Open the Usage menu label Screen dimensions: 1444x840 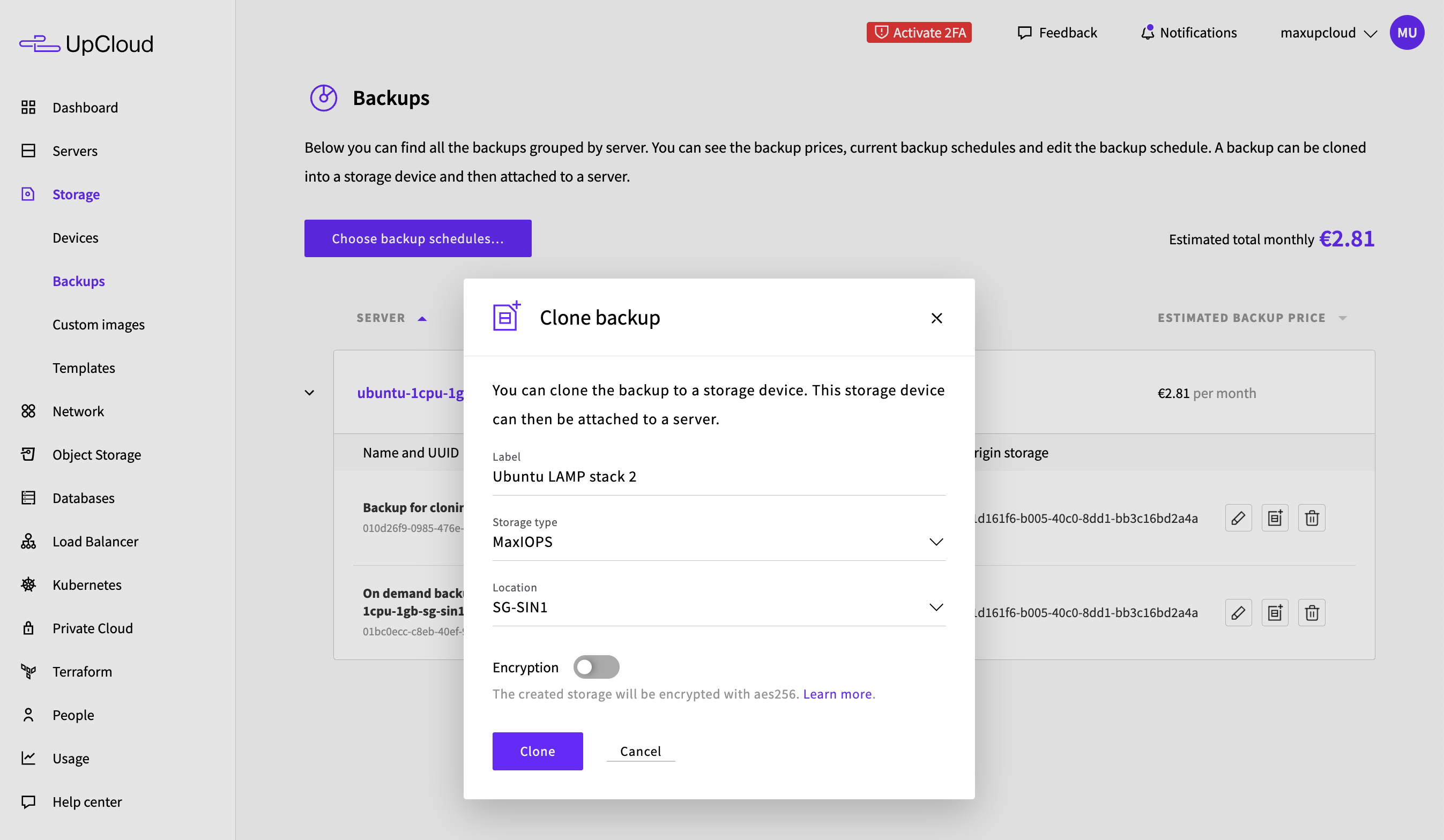pos(71,758)
